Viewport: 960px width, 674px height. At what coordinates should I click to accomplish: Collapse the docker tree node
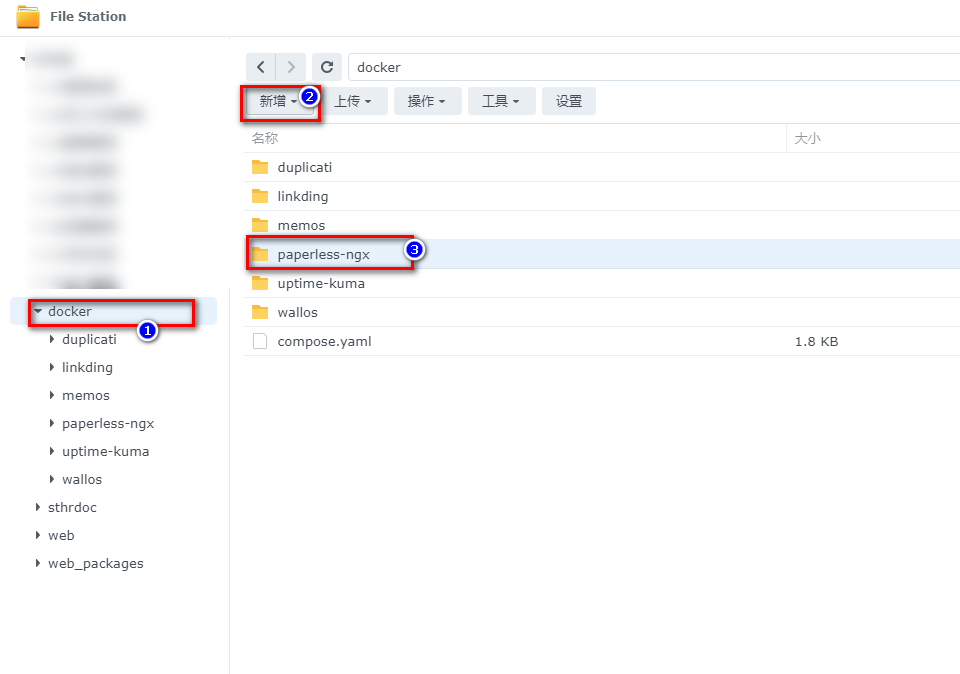click(x=38, y=312)
